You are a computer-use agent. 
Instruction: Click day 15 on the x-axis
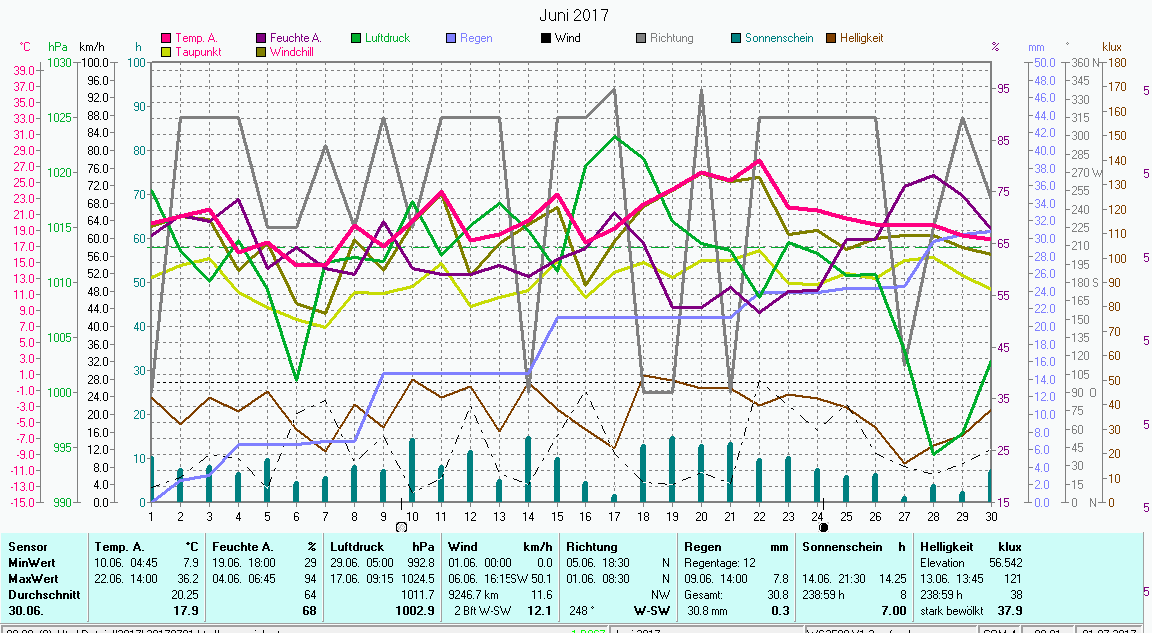click(557, 516)
